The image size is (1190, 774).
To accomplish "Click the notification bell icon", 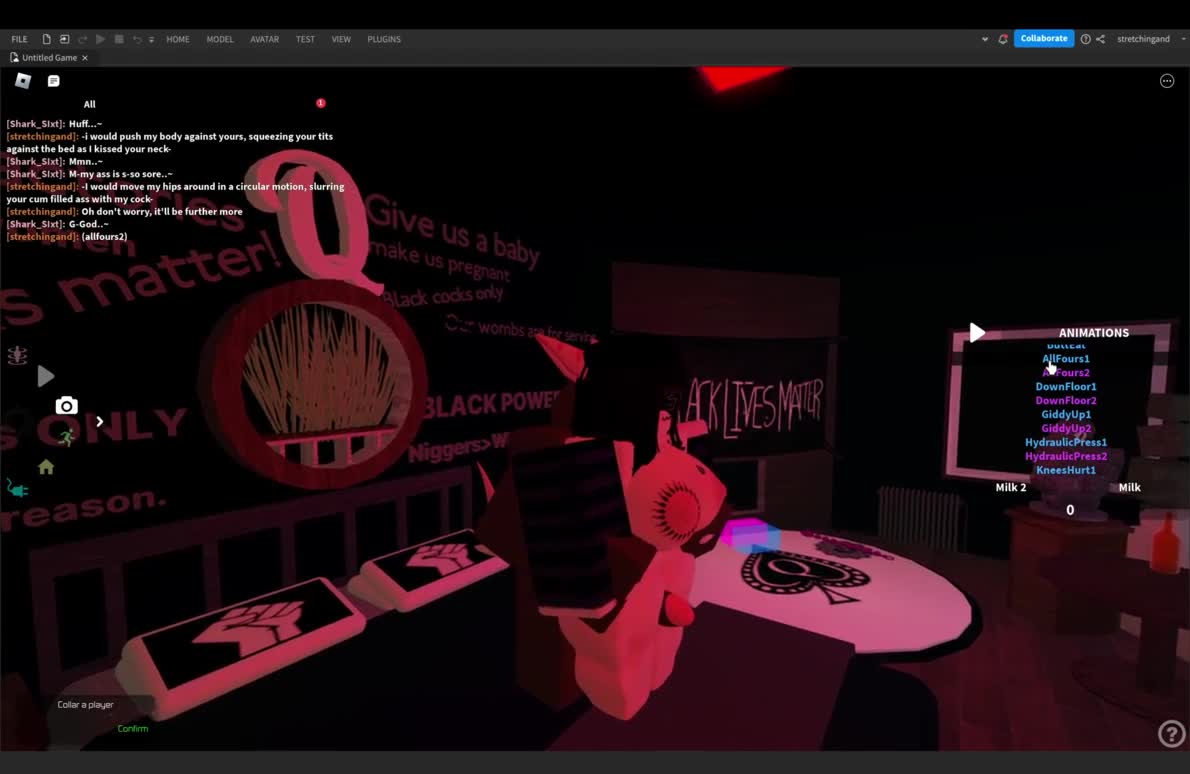I will [x=1003, y=39].
